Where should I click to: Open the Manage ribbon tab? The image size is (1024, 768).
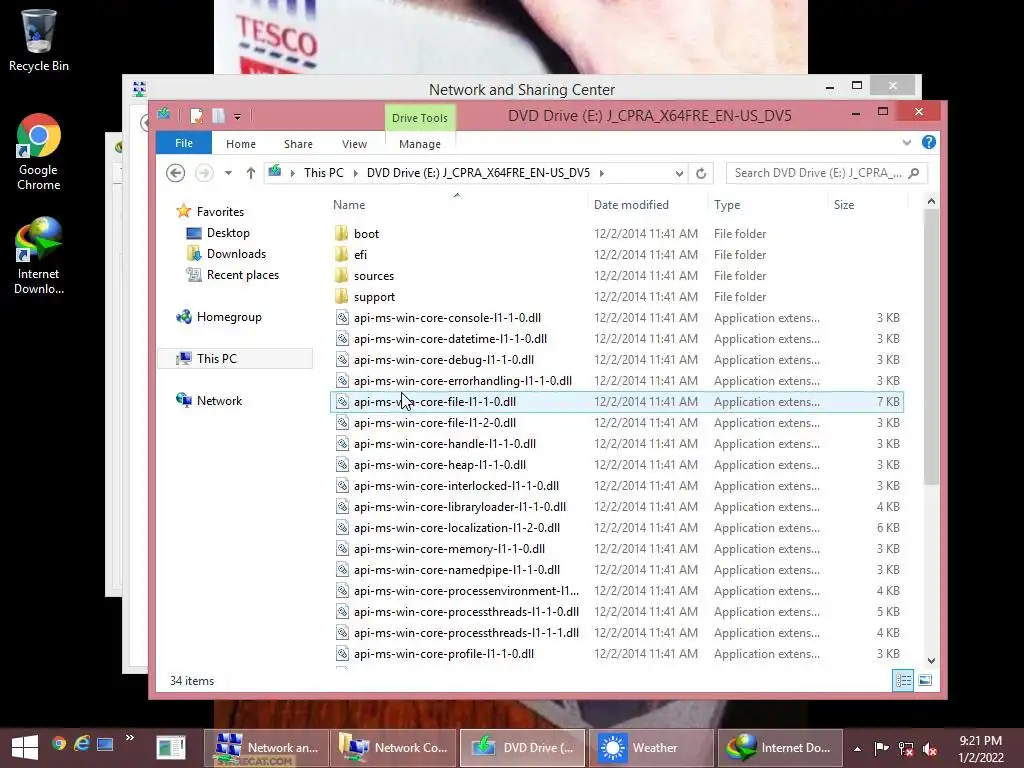pyautogui.click(x=420, y=144)
